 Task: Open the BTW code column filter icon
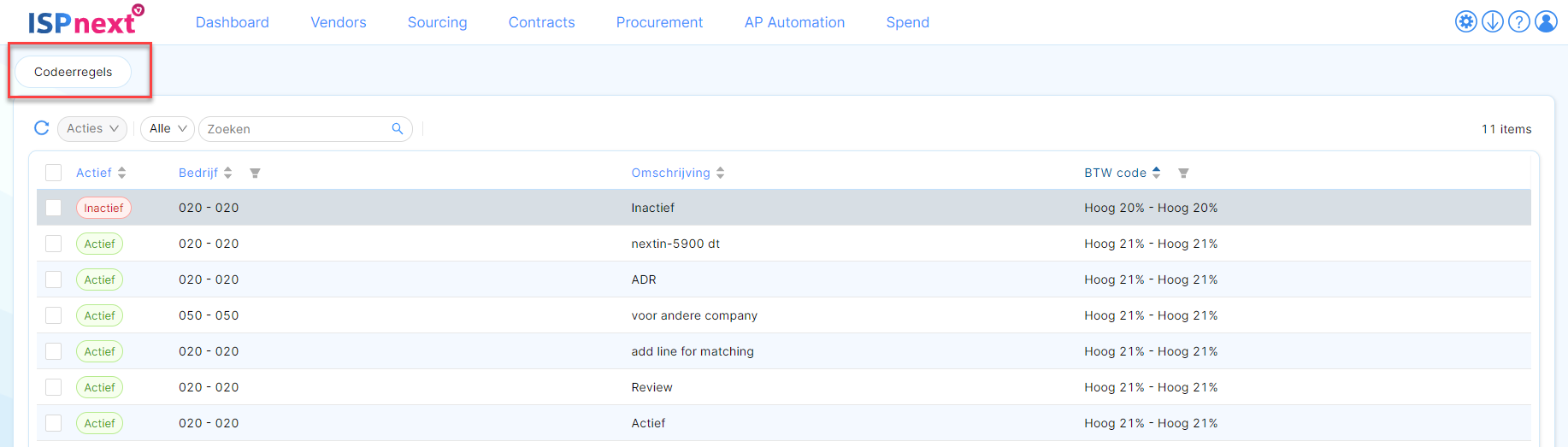click(1183, 173)
